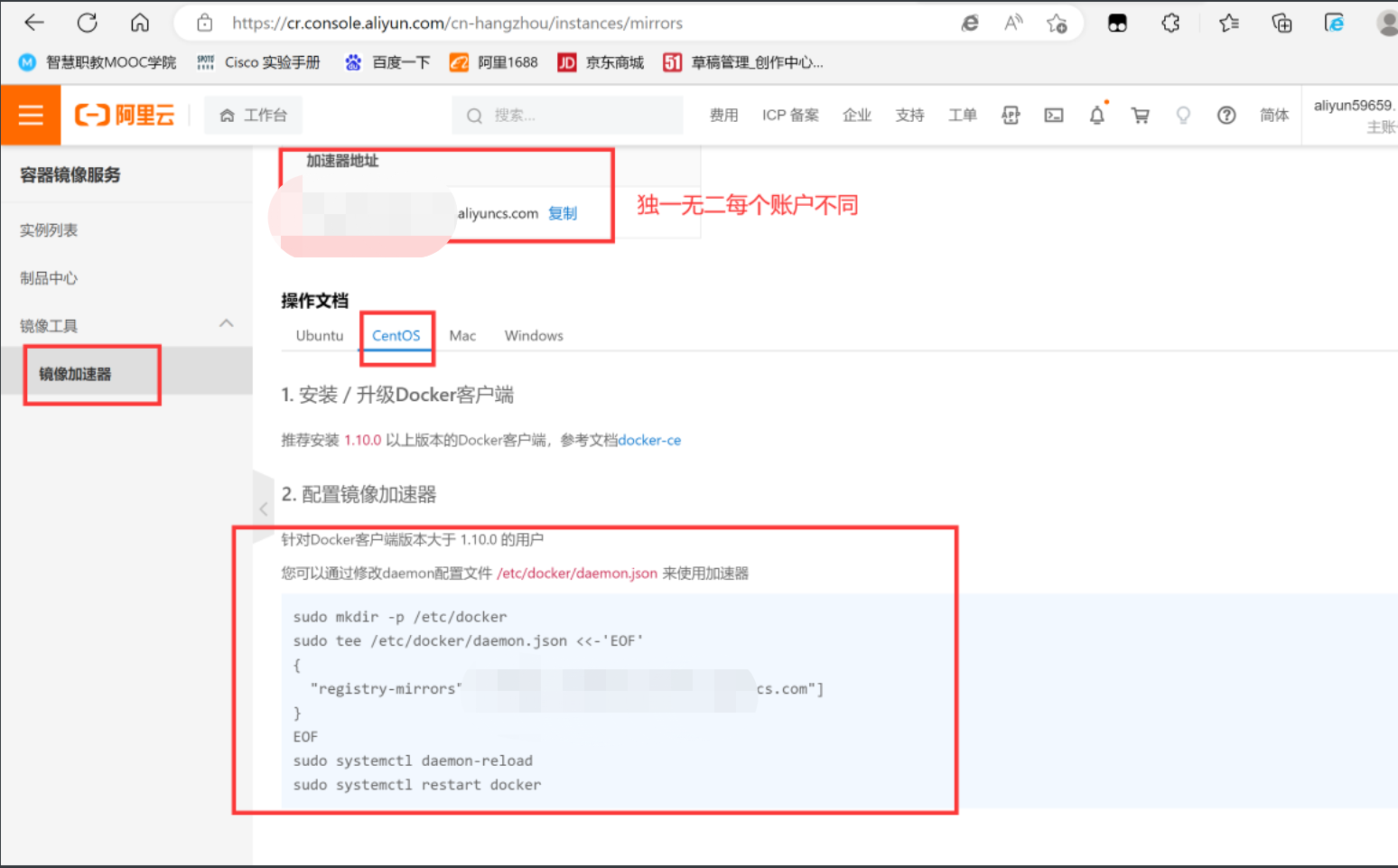
Task: Open 京东商城 bookmark
Action: (x=601, y=62)
